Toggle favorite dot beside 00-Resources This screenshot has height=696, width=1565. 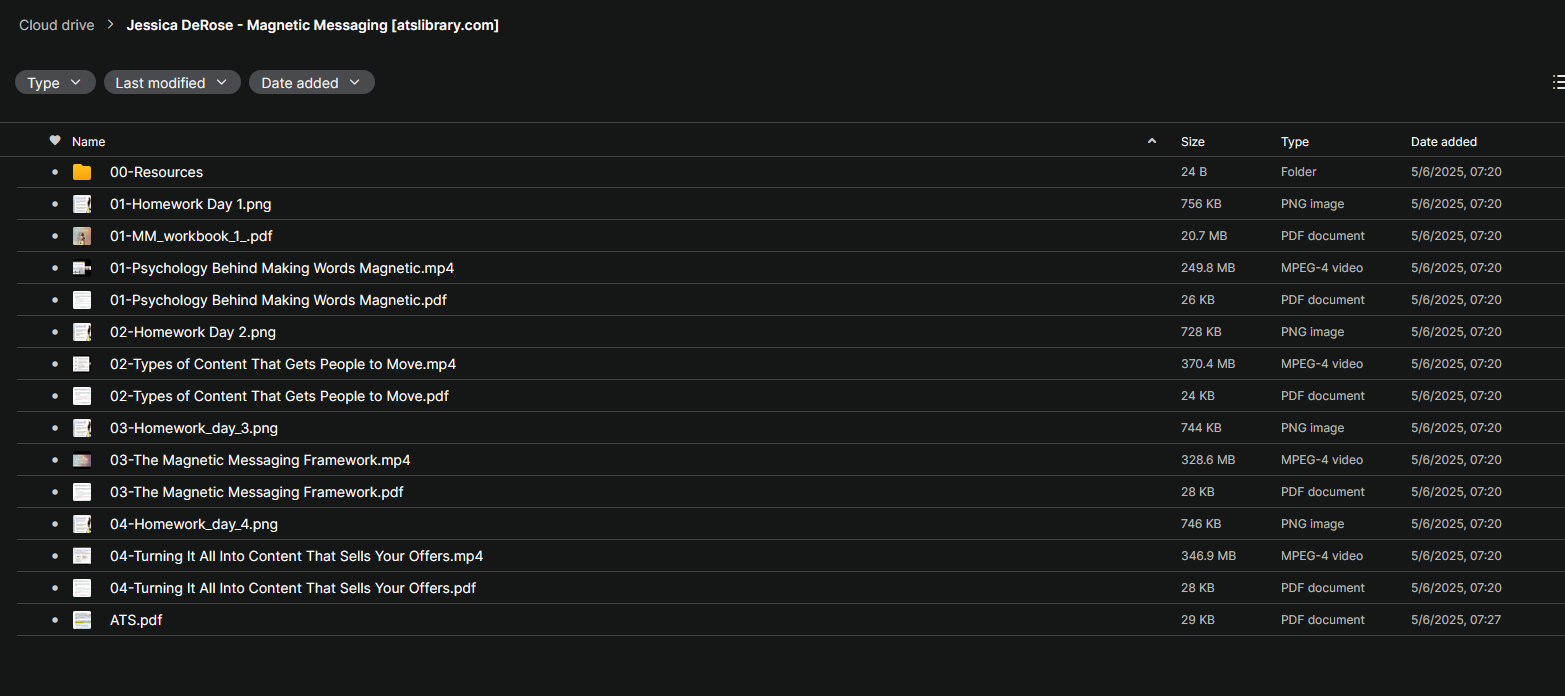[x=55, y=172]
